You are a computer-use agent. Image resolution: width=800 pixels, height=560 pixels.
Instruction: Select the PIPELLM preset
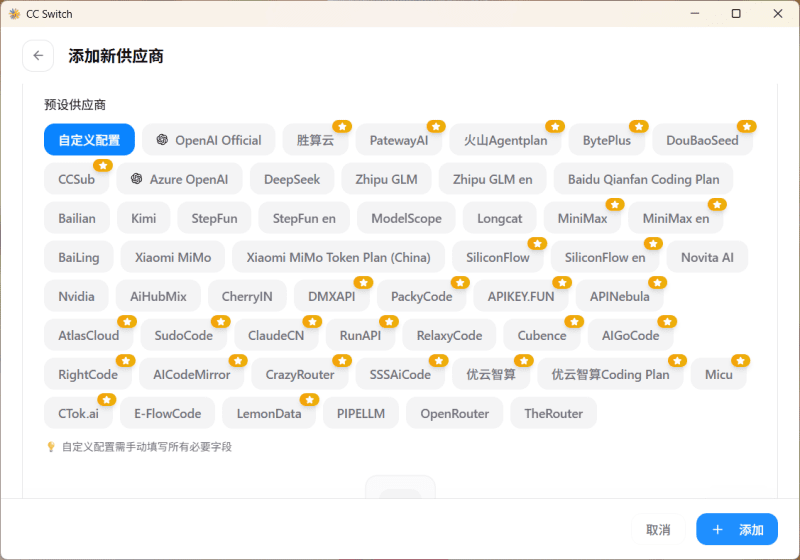point(361,414)
